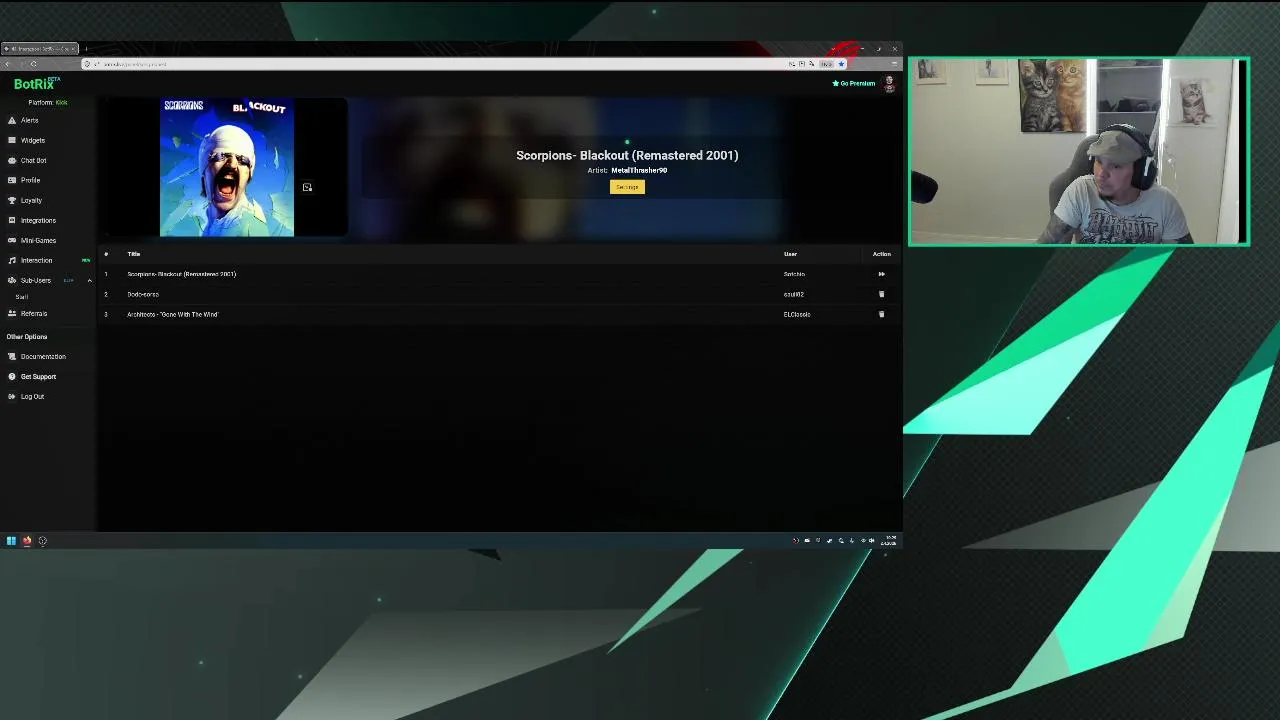Click the Scorpions Blackout album thumbnail

tap(227, 167)
